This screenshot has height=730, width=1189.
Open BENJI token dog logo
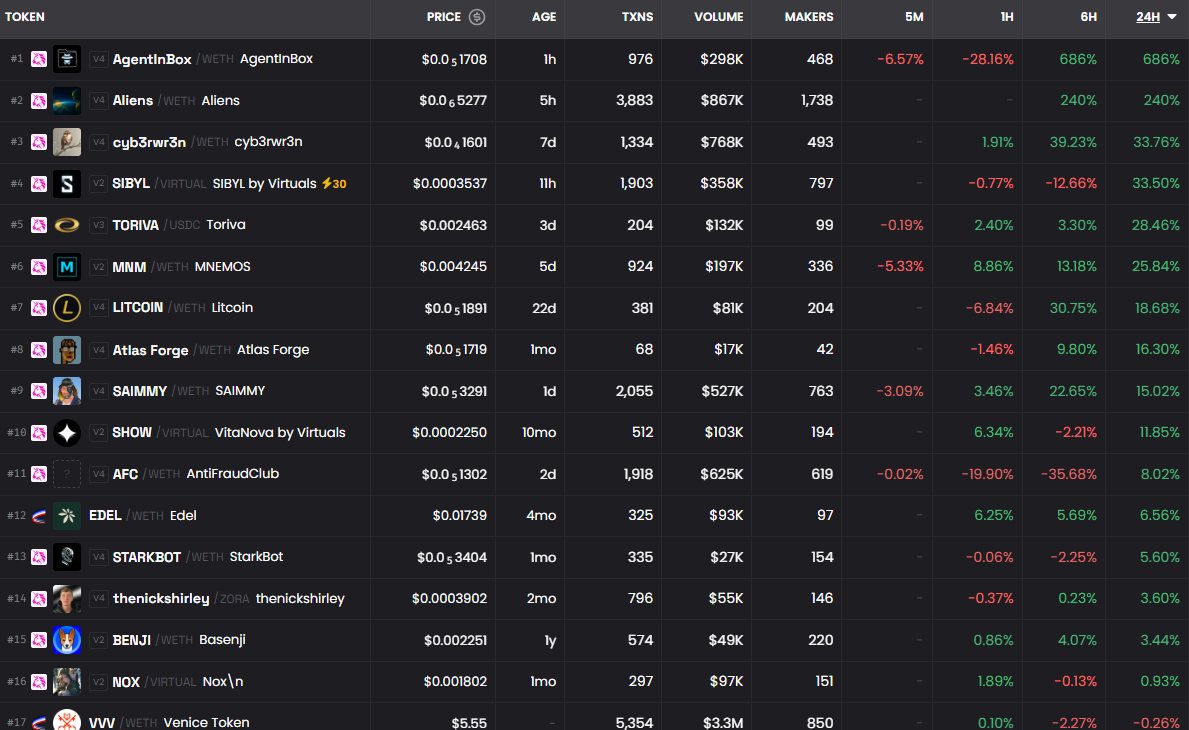(x=67, y=640)
